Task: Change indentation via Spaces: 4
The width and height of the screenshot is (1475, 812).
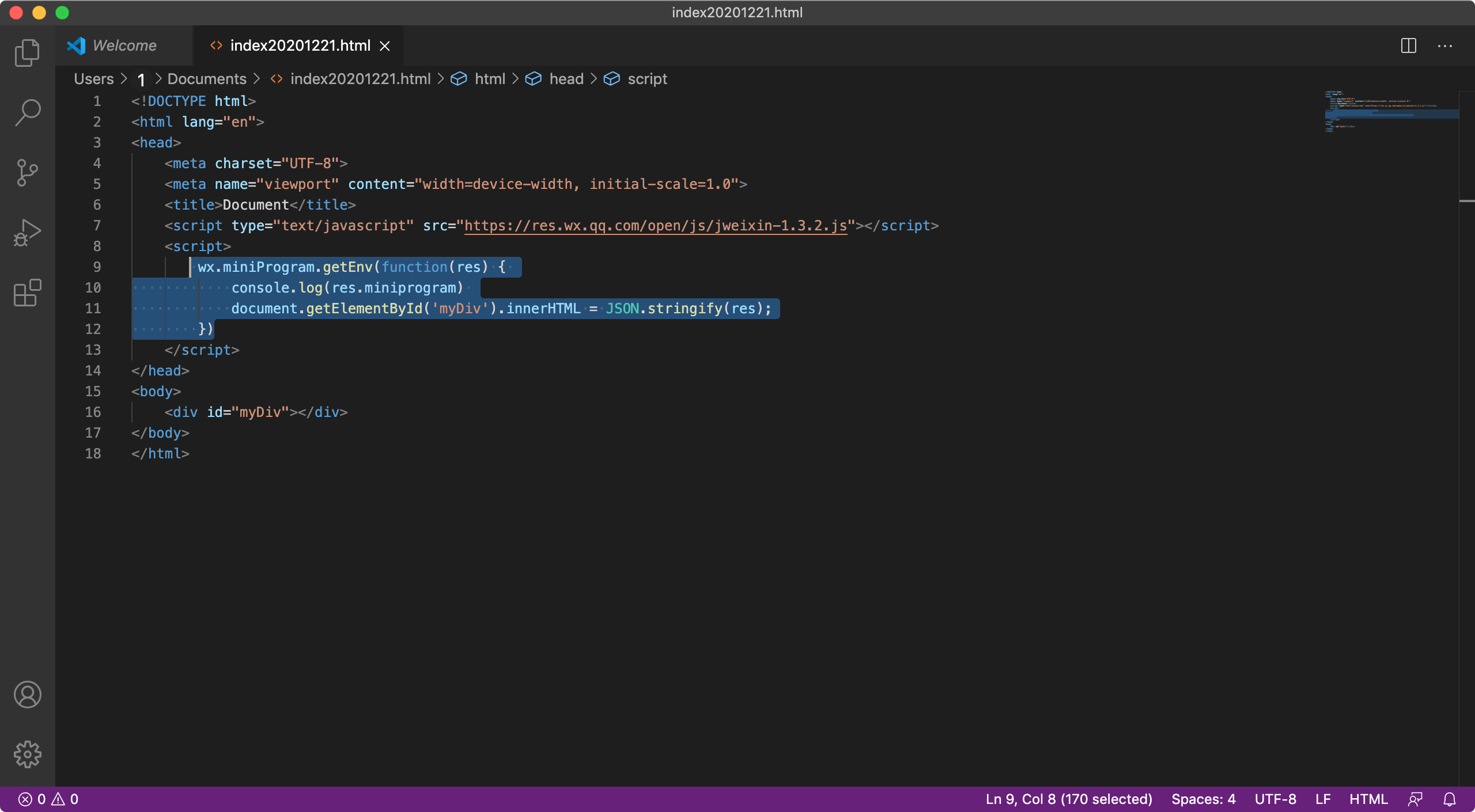Action: (x=1203, y=799)
